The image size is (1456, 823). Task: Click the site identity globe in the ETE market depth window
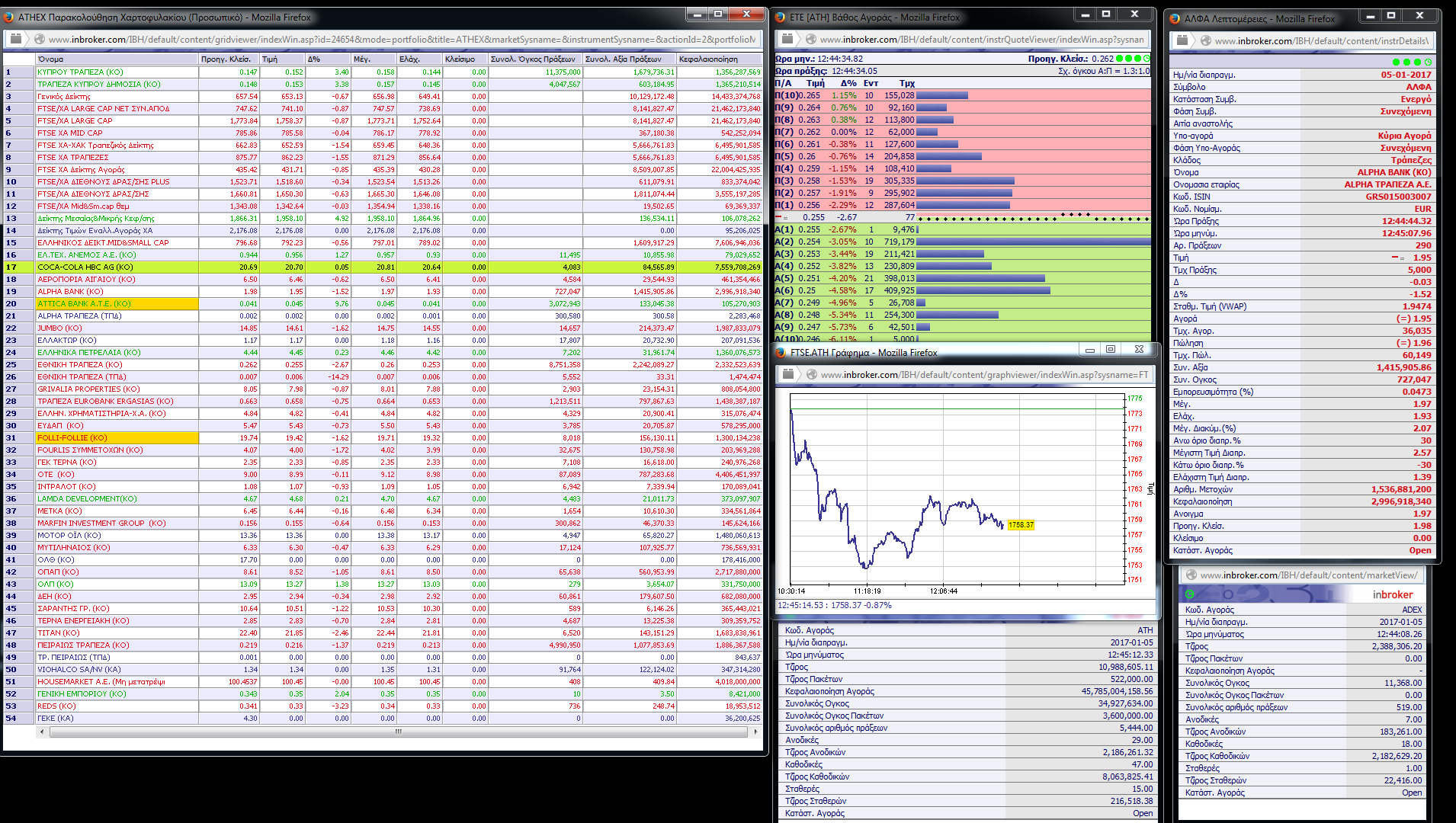[x=811, y=40]
